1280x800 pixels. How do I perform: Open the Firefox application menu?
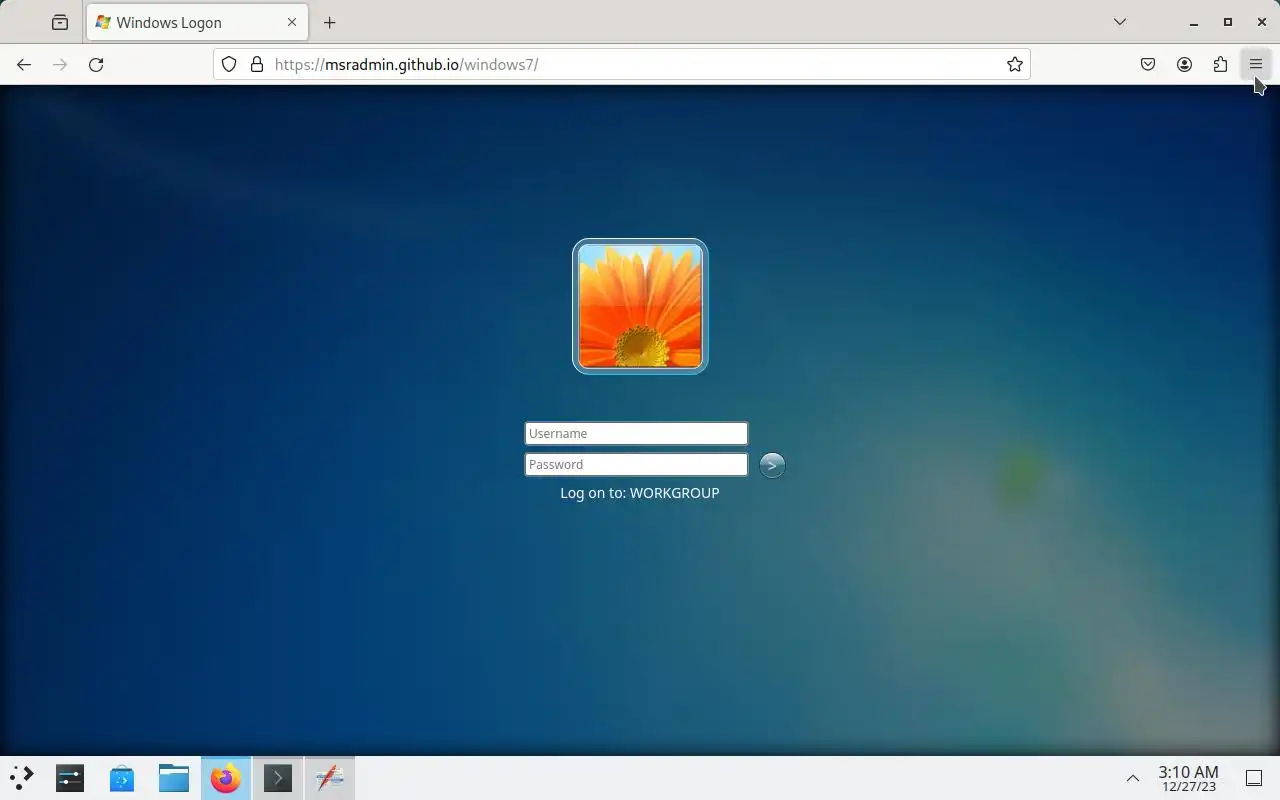(x=1256, y=64)
